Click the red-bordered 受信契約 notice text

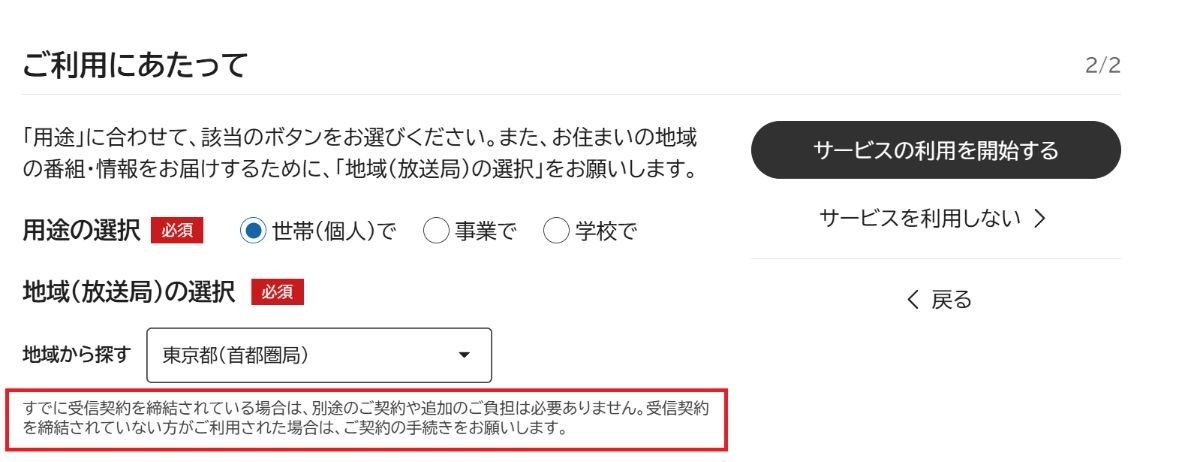click(x=366, y=420)
